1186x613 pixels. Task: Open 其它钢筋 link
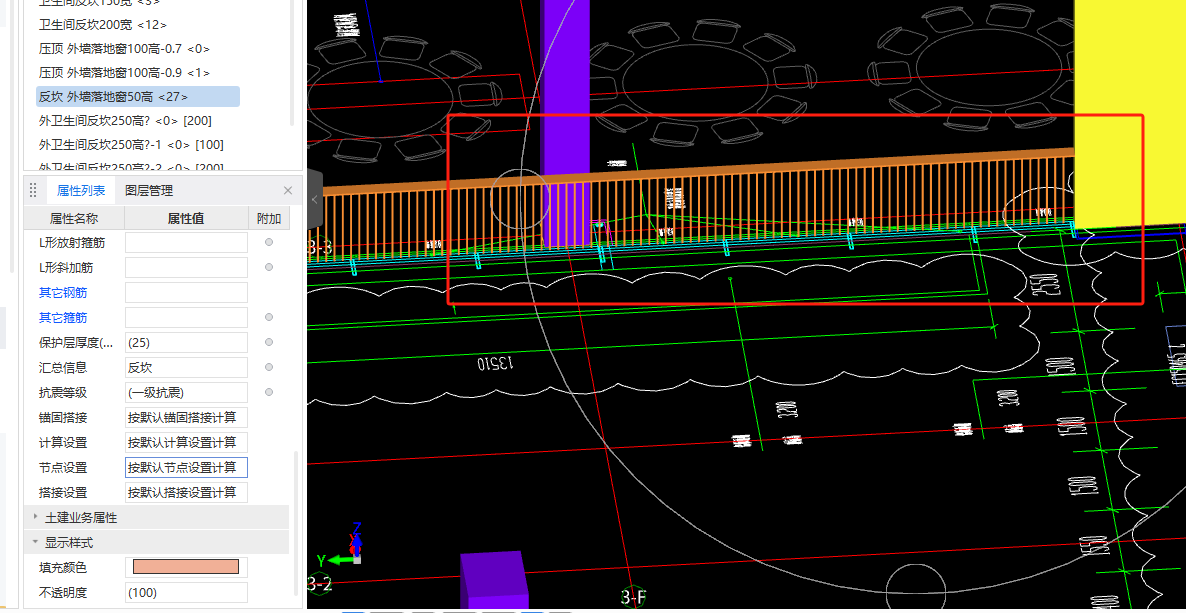click(x=61, y=292)
